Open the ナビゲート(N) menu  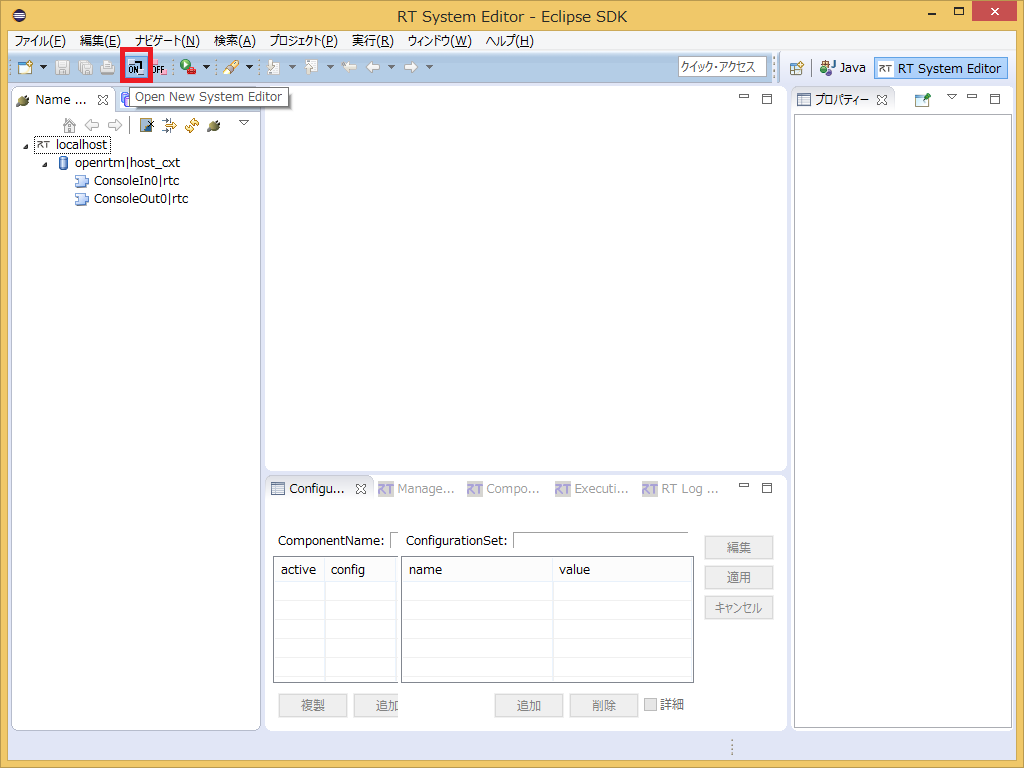[x=167, y=41]
